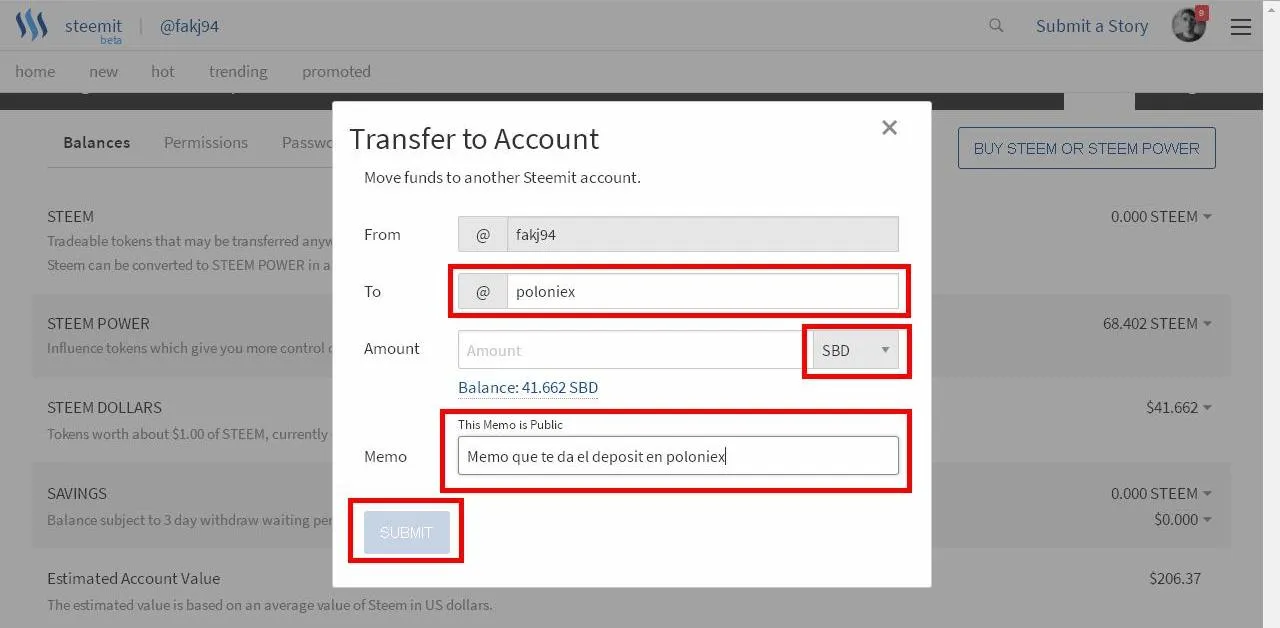The width and height of the screenshot is (1280, 628).
Task: Open the search magnifier icon
Action: coord(996,26)
